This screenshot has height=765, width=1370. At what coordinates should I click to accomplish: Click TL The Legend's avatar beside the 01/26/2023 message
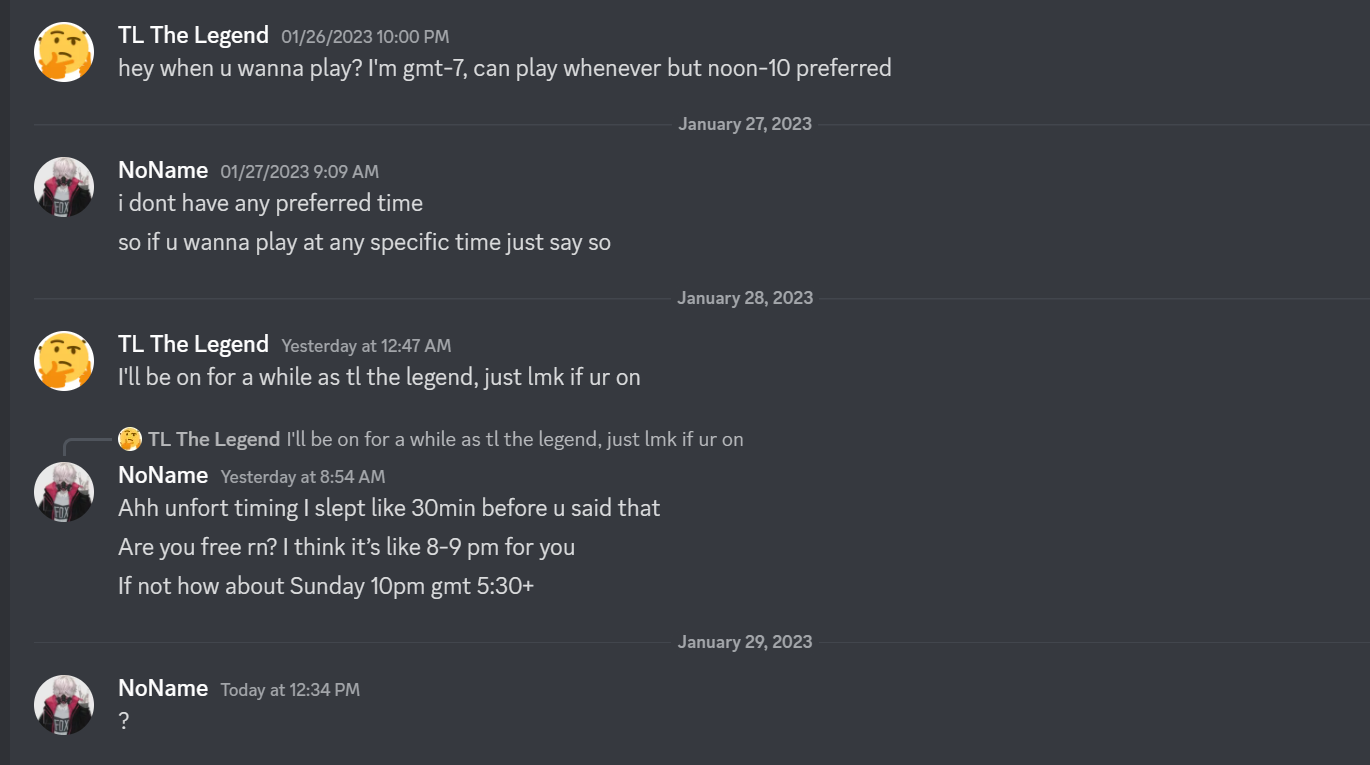[x=64, y=52]
